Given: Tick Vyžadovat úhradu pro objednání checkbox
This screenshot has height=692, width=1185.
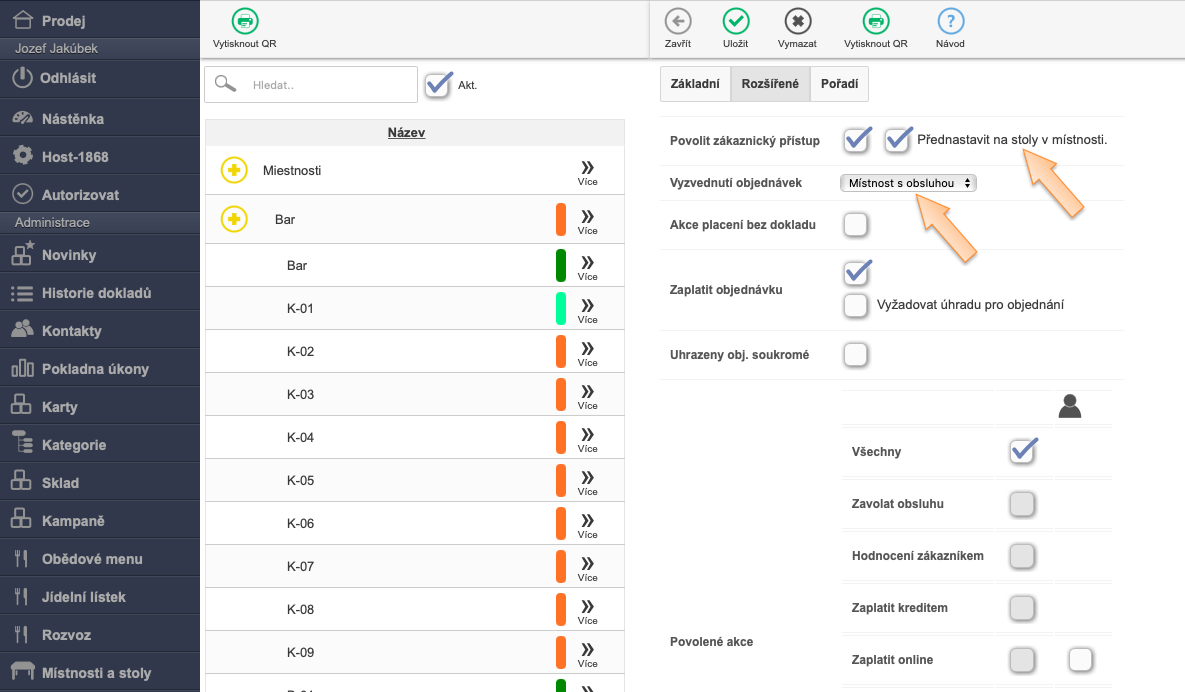Looking at the screenshot, I should click(x=855, y=305).
